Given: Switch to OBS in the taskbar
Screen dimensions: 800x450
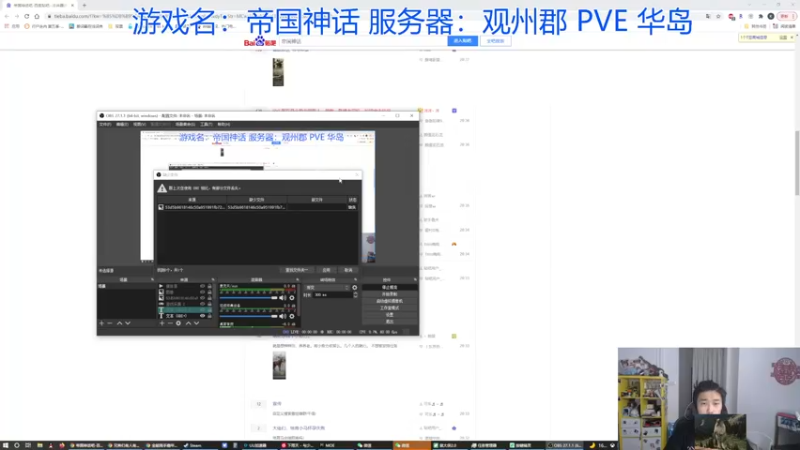Looking at the screenshot, I should click(x=564, y=445).
